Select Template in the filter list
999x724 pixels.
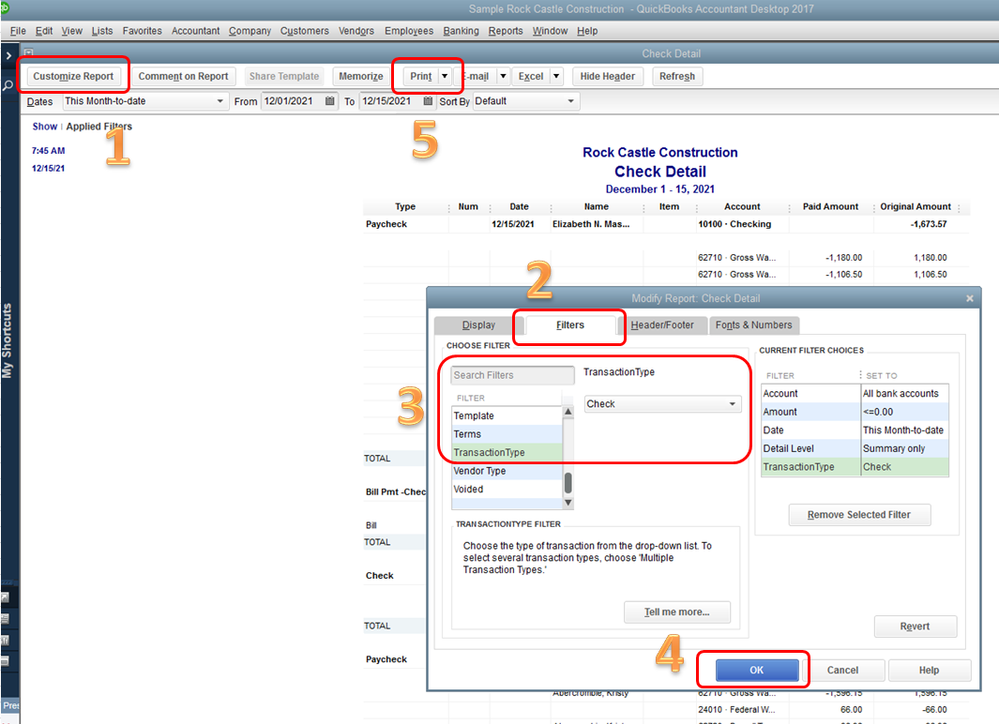coord(507,416)
